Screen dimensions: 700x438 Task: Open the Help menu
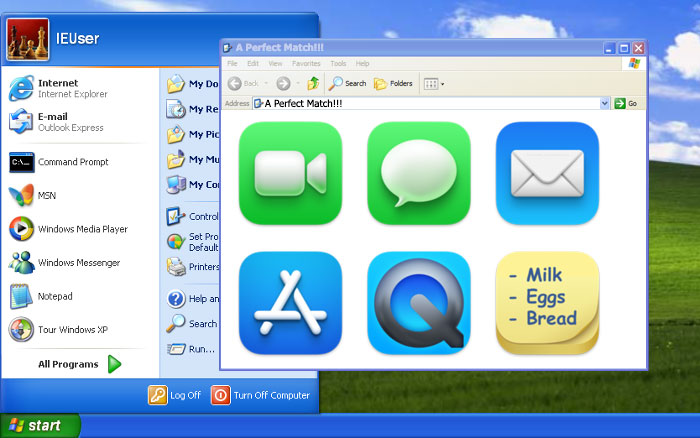click(x=362, y=63)
